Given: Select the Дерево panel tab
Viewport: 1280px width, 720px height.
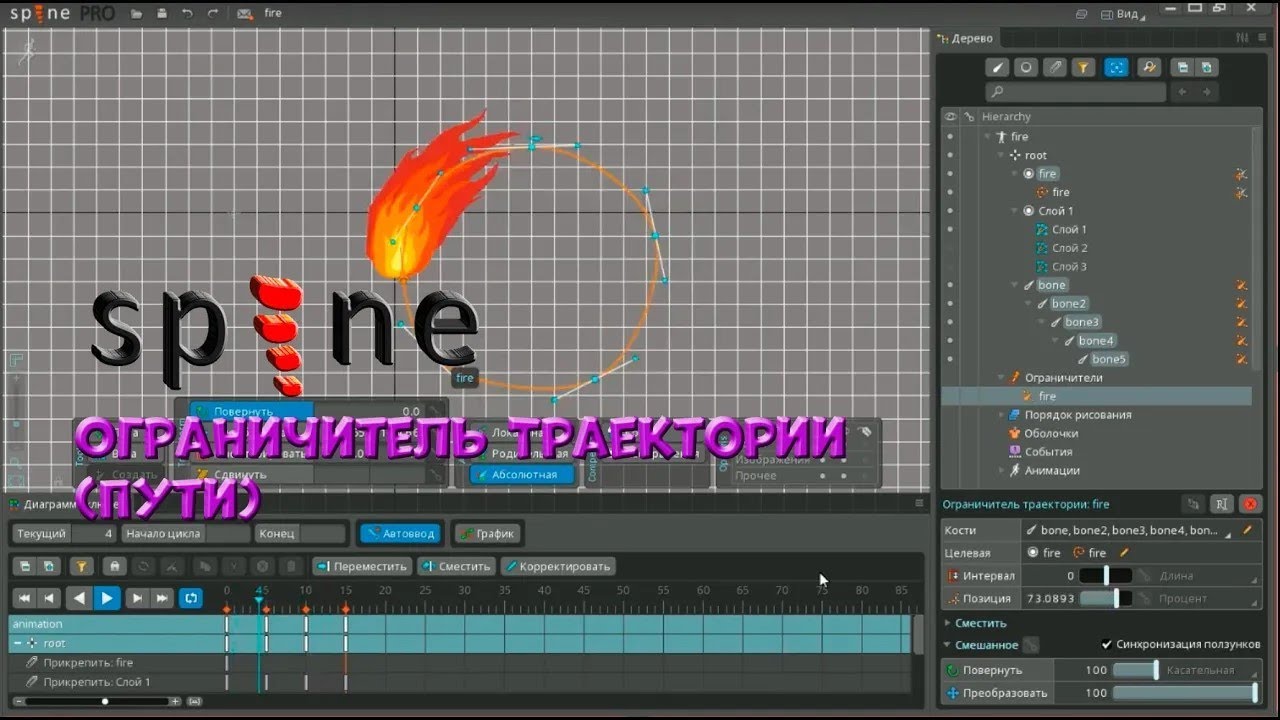Looking at the screenshot, I should click(966, 38).
